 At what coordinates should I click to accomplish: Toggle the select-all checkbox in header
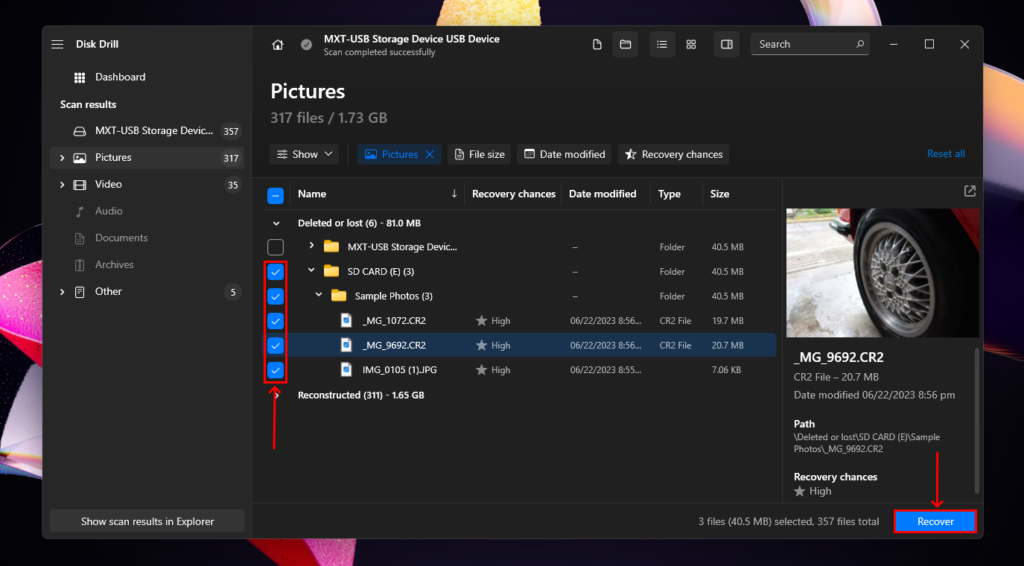(276, 195)
